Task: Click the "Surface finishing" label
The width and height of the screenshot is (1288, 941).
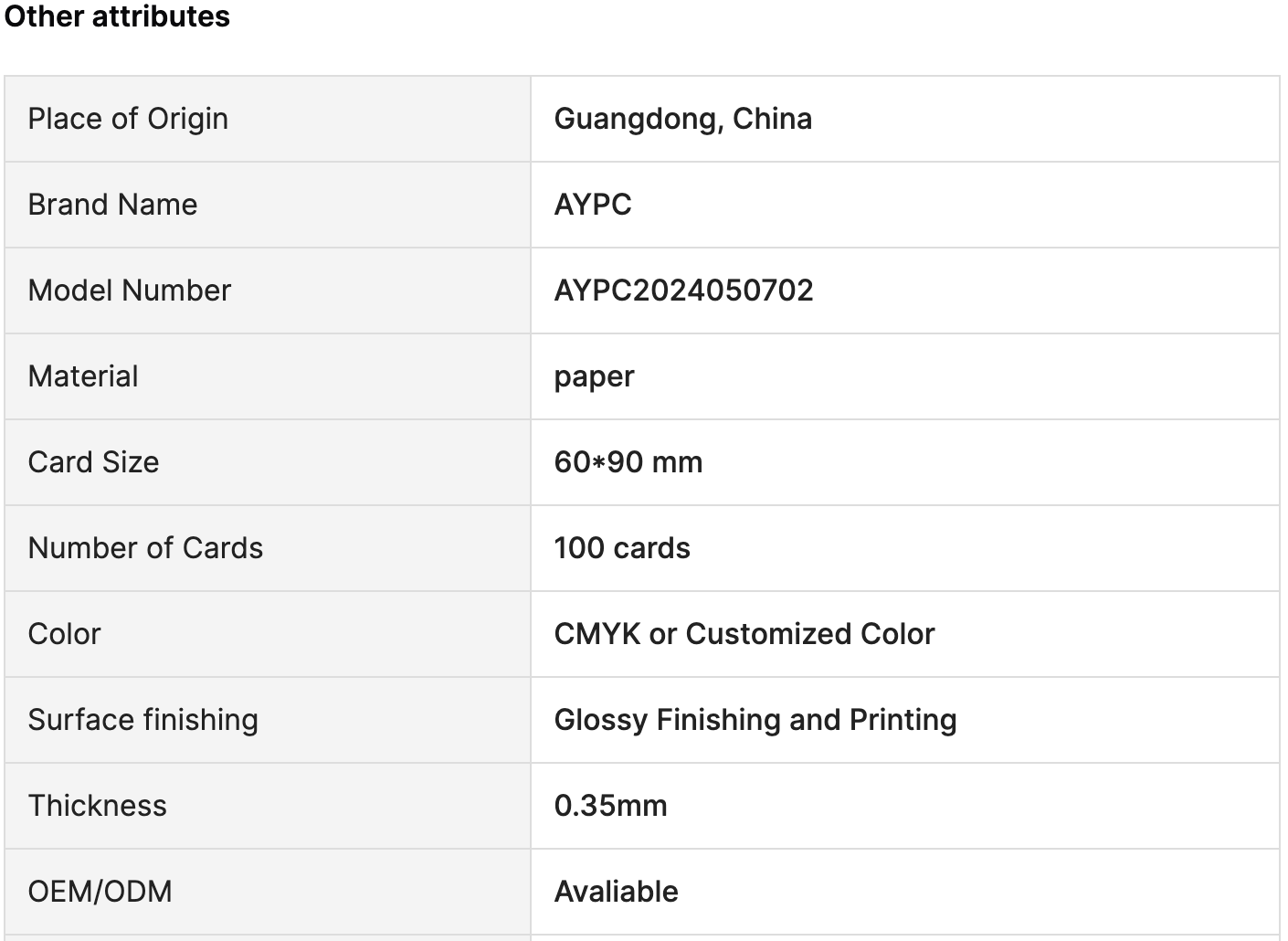Action: coord(143,720)
